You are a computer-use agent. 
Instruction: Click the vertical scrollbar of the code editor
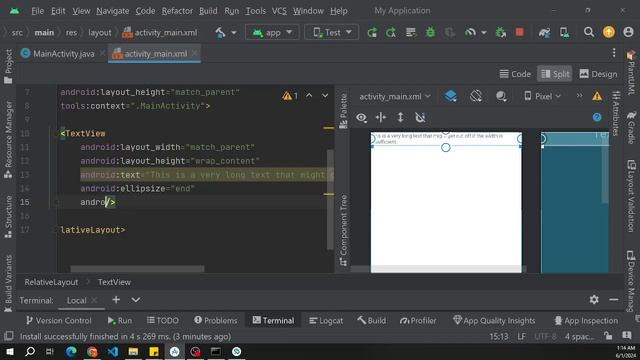pyautogui.click(x=330, y=199)
